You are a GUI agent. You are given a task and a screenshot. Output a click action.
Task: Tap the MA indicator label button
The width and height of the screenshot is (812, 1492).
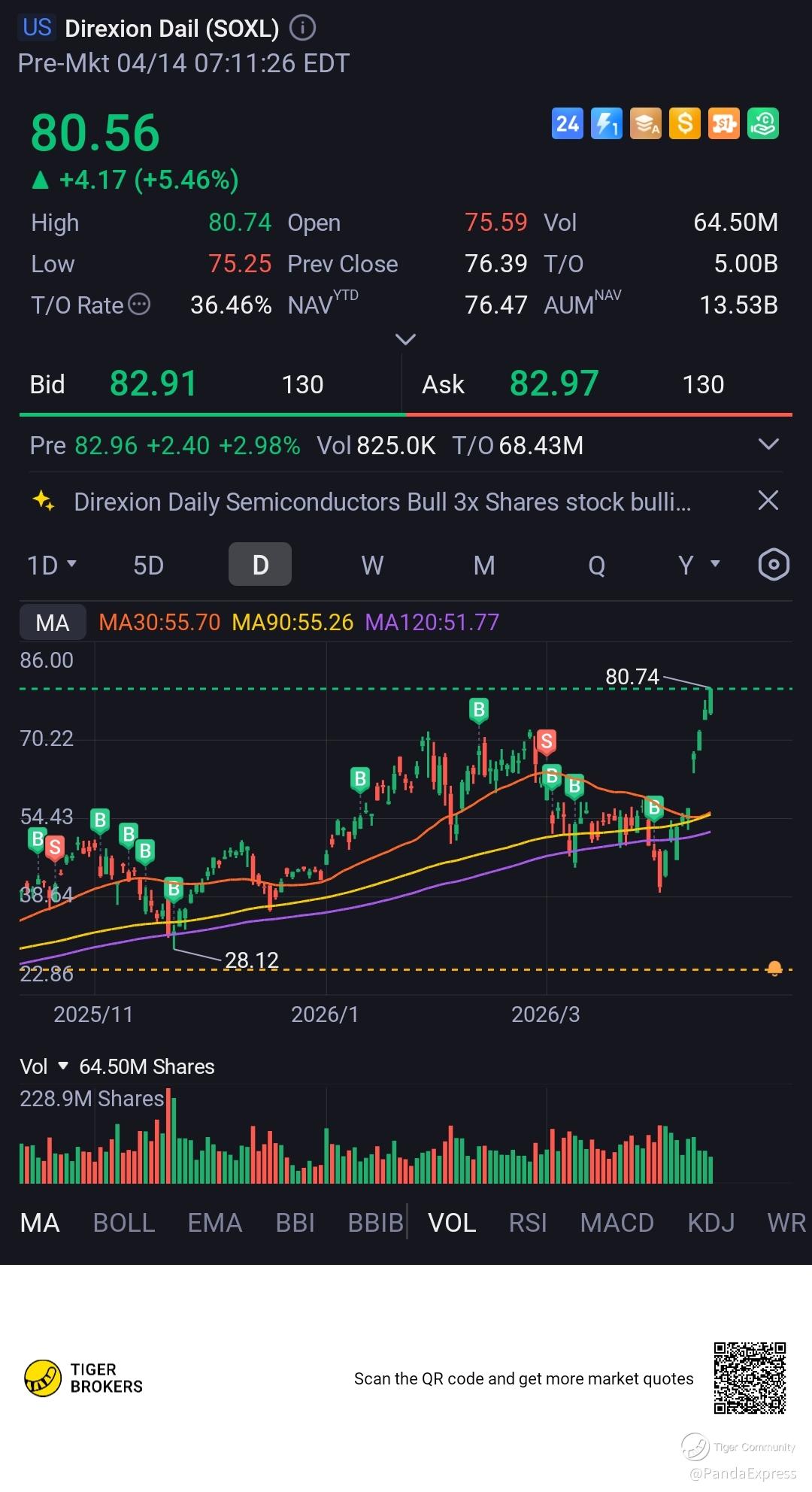tap(53, 623)
